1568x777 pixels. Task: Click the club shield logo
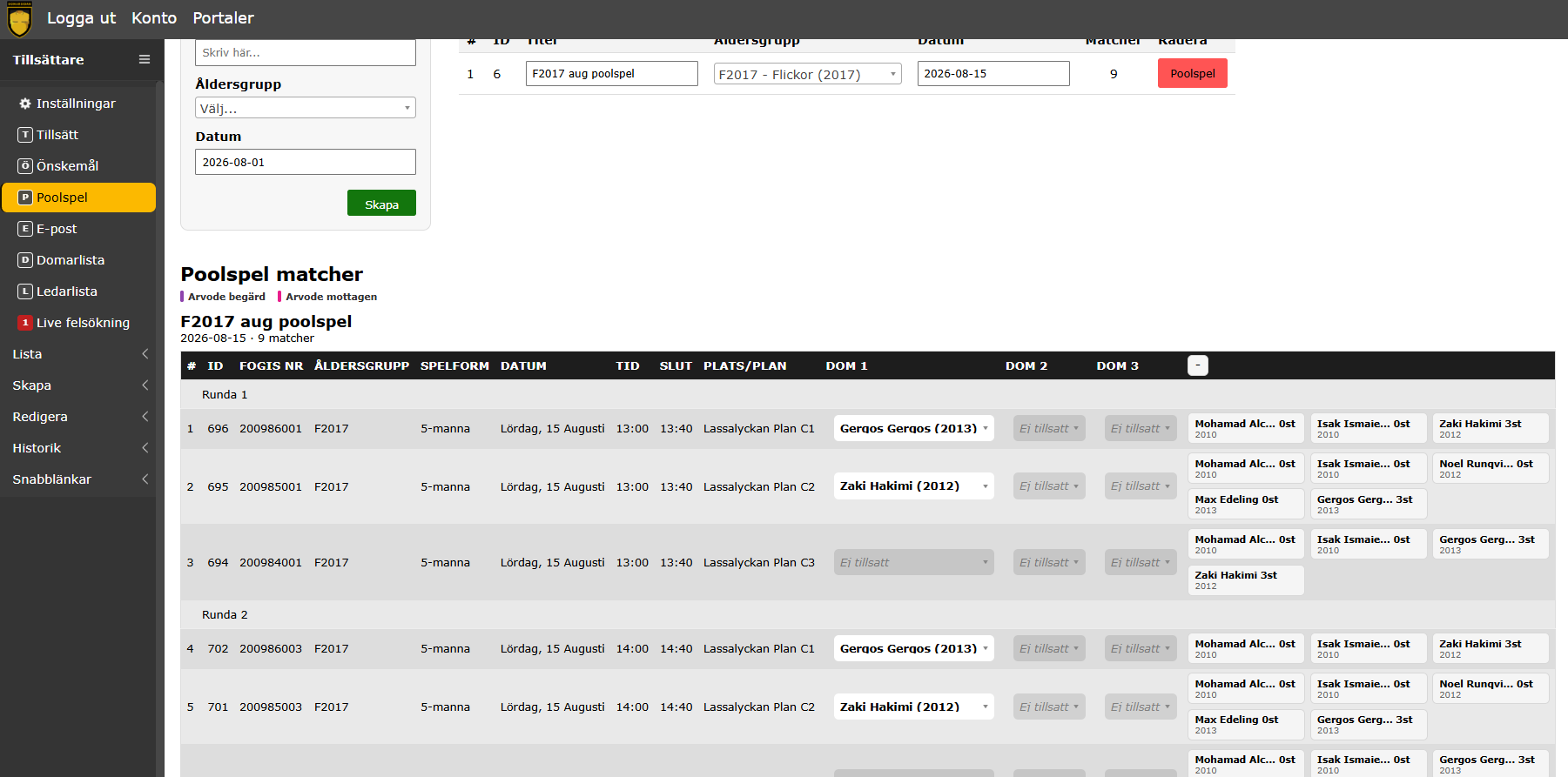(19, 19)
